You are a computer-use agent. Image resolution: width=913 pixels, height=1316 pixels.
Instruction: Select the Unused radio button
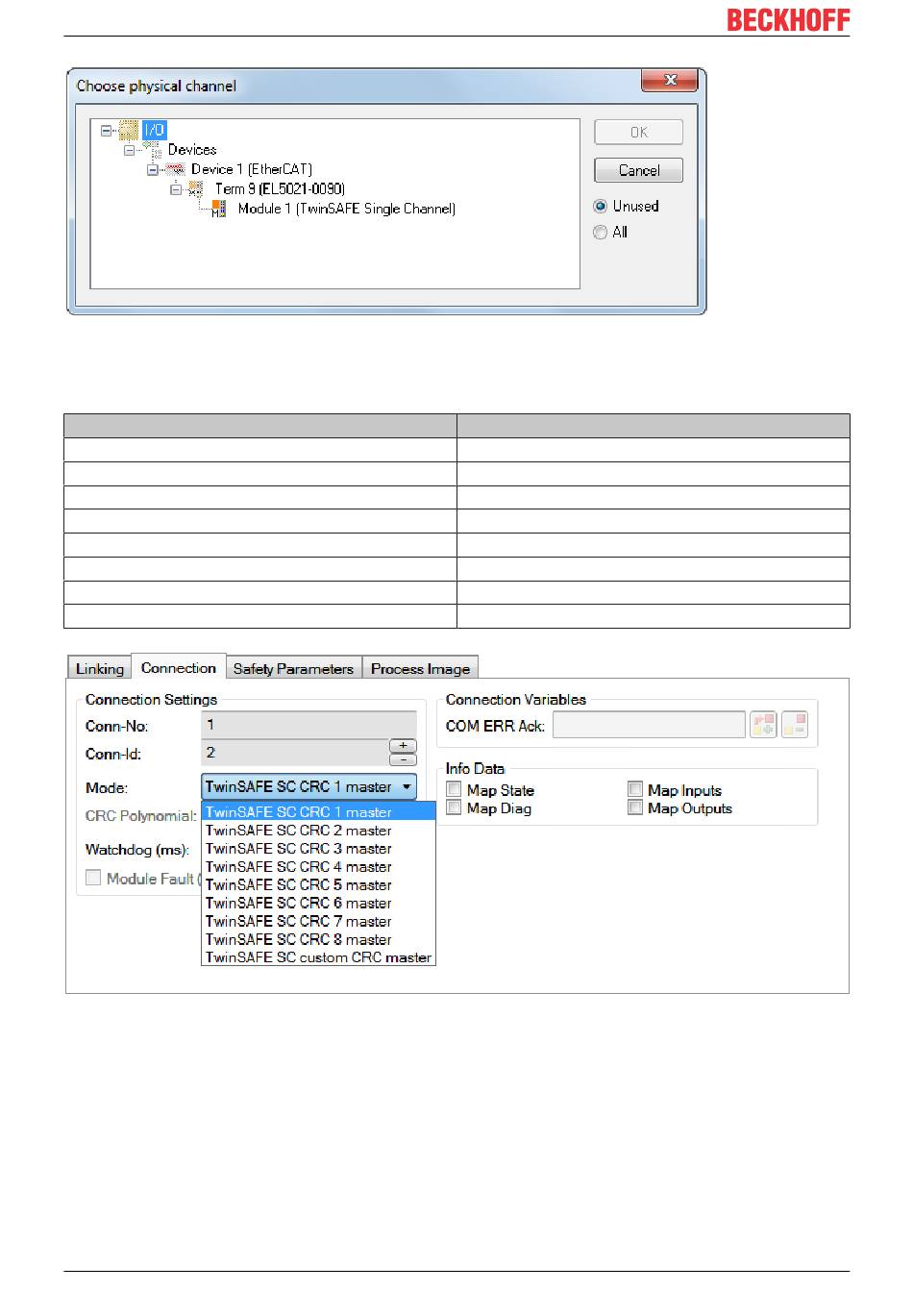601,206
